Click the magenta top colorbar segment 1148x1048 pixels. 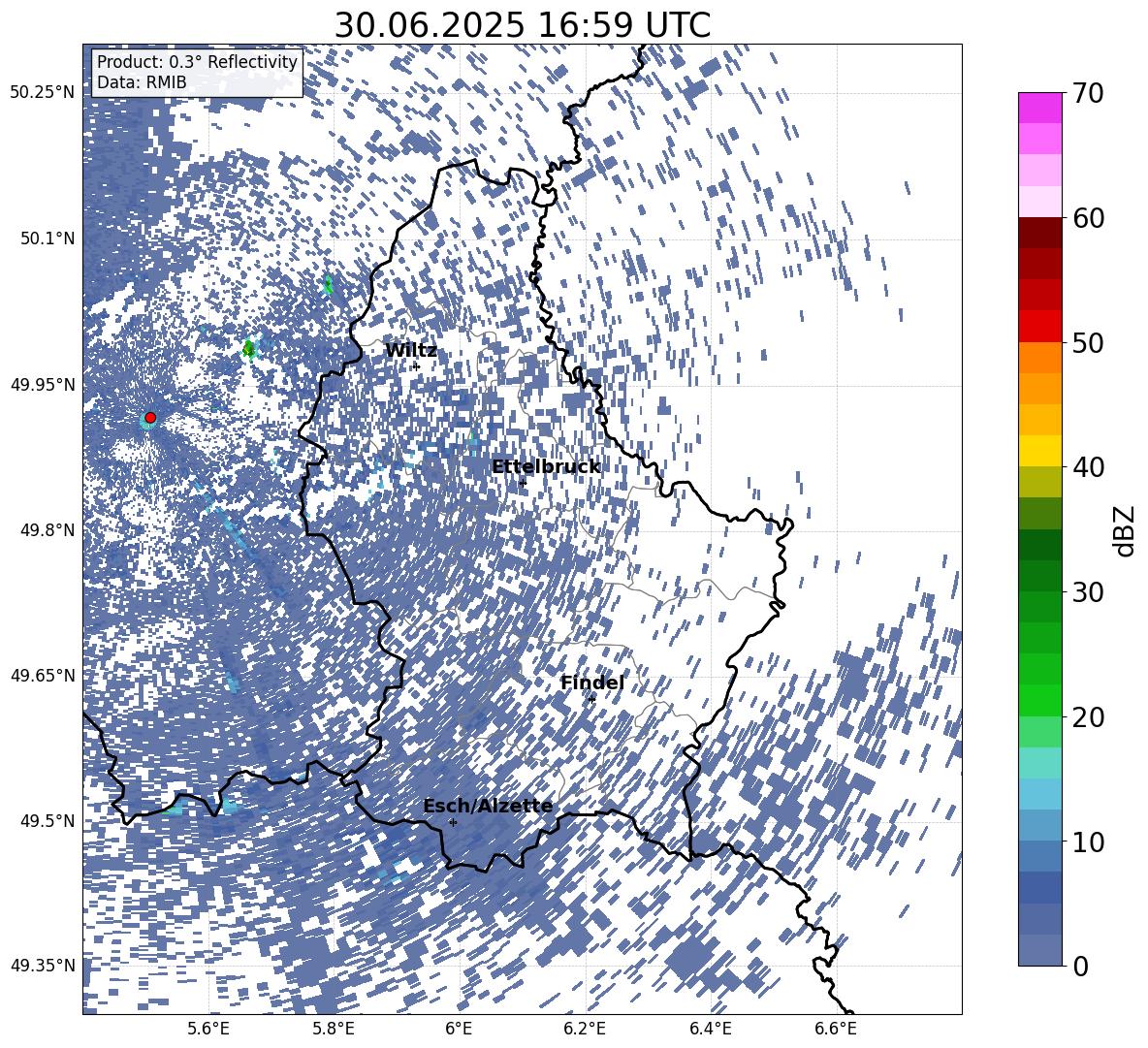1039,108
